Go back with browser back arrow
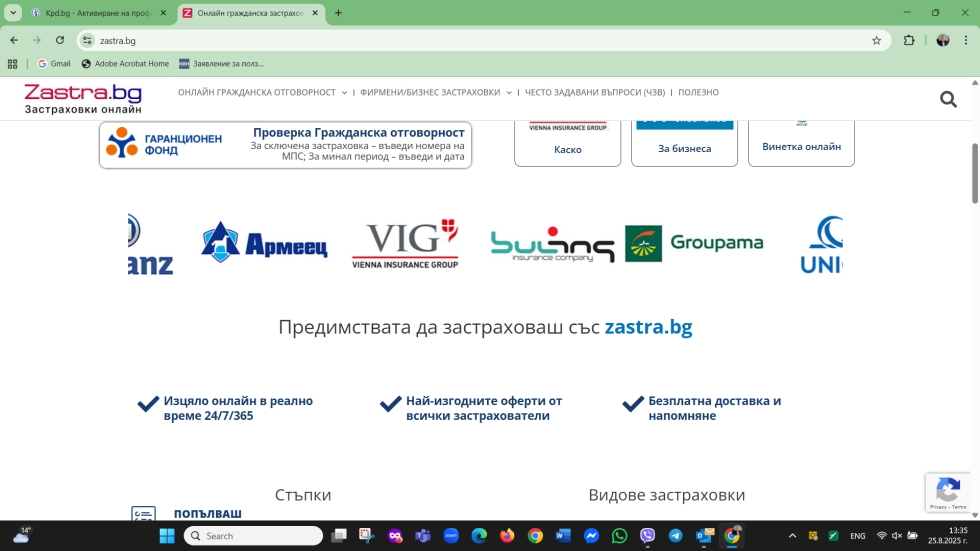The image size is (980, 551). tap(14, 40)
